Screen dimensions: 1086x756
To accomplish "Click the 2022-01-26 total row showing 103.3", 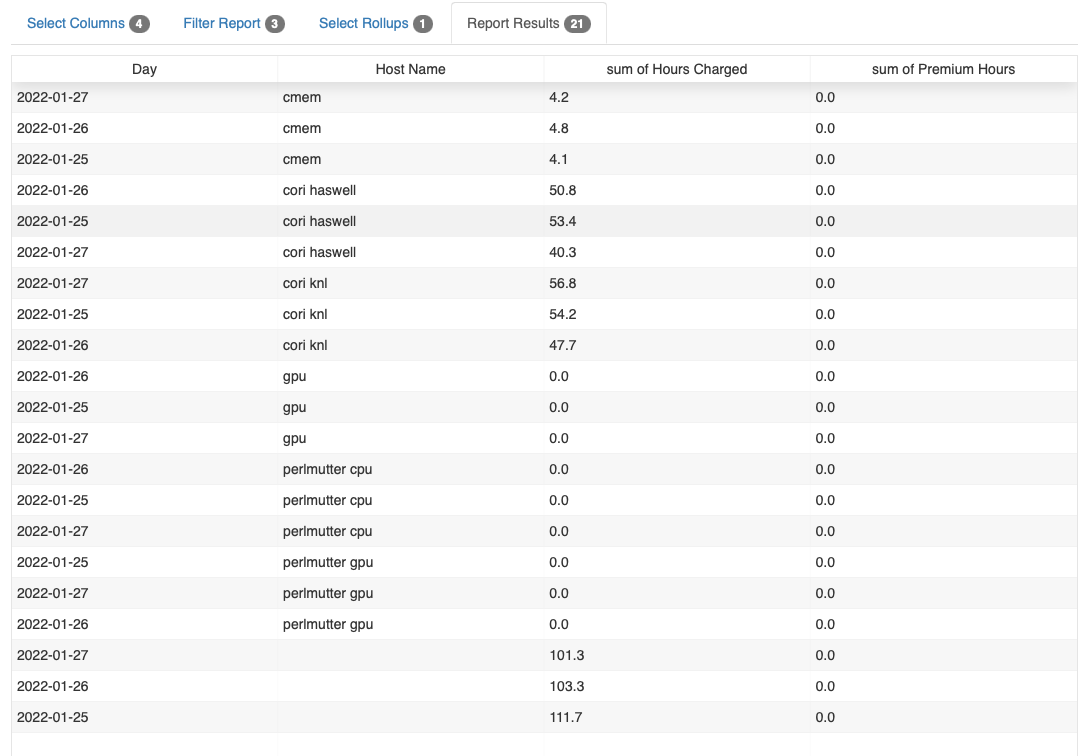I will coord(400,686).
